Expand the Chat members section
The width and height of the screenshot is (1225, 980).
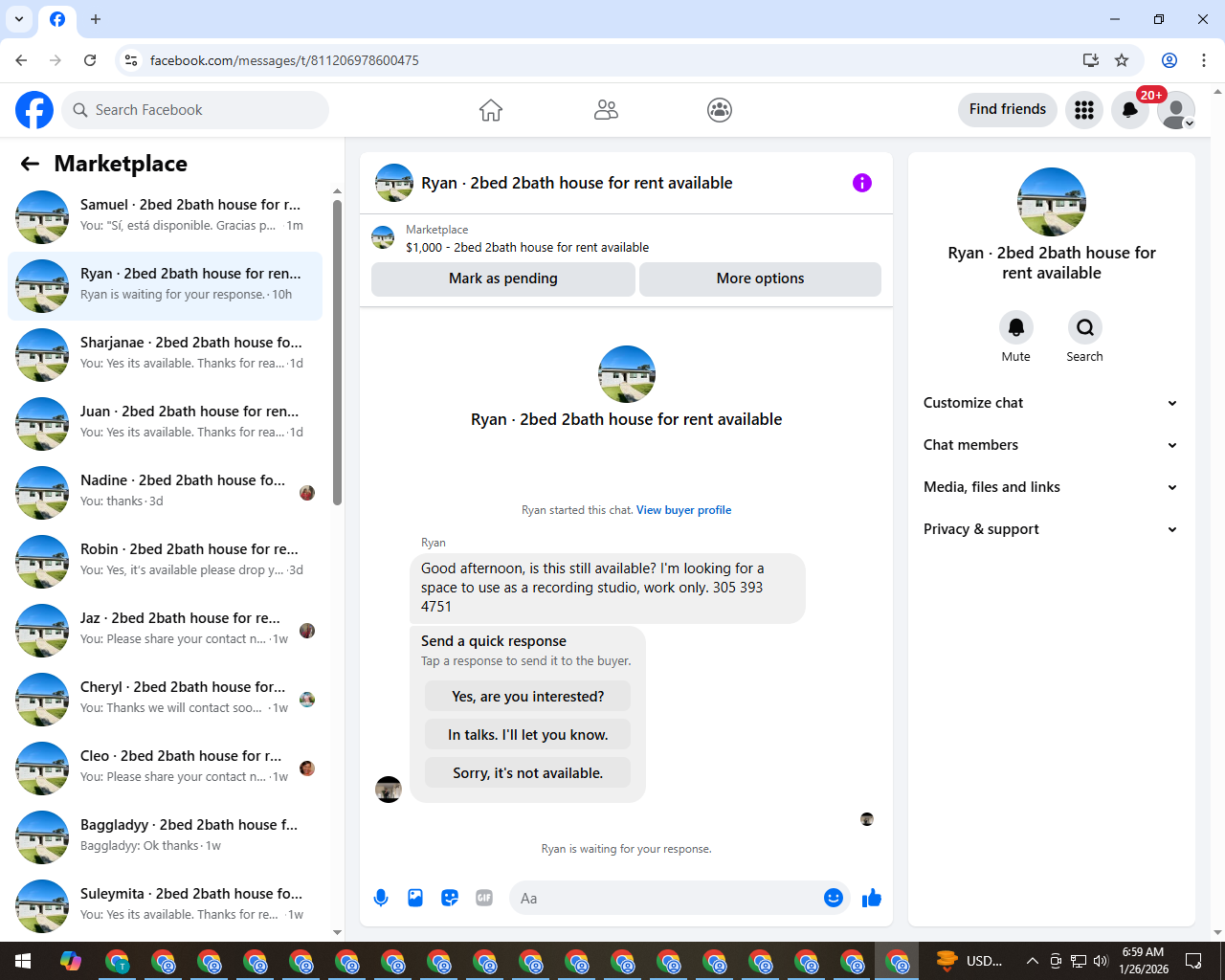click(x=1051, y=445)
